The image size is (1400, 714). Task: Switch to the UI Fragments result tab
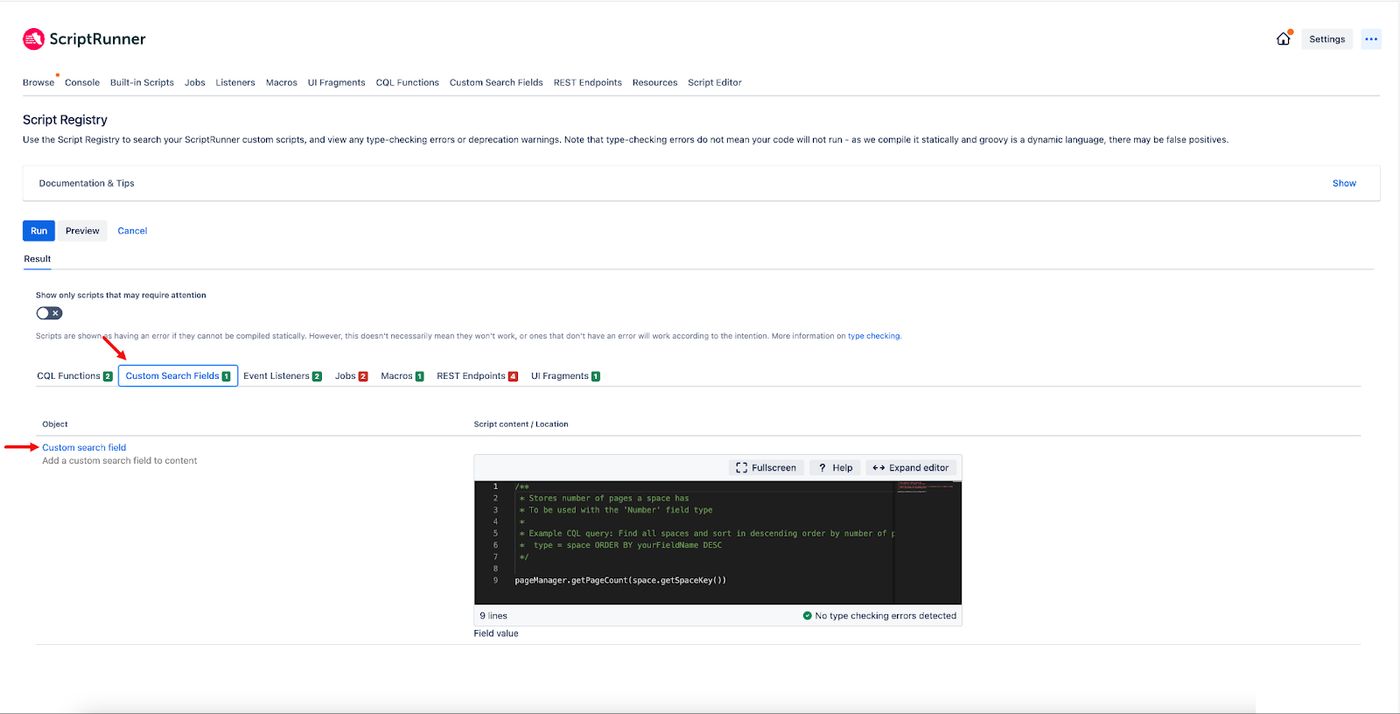tap(565, 376)
